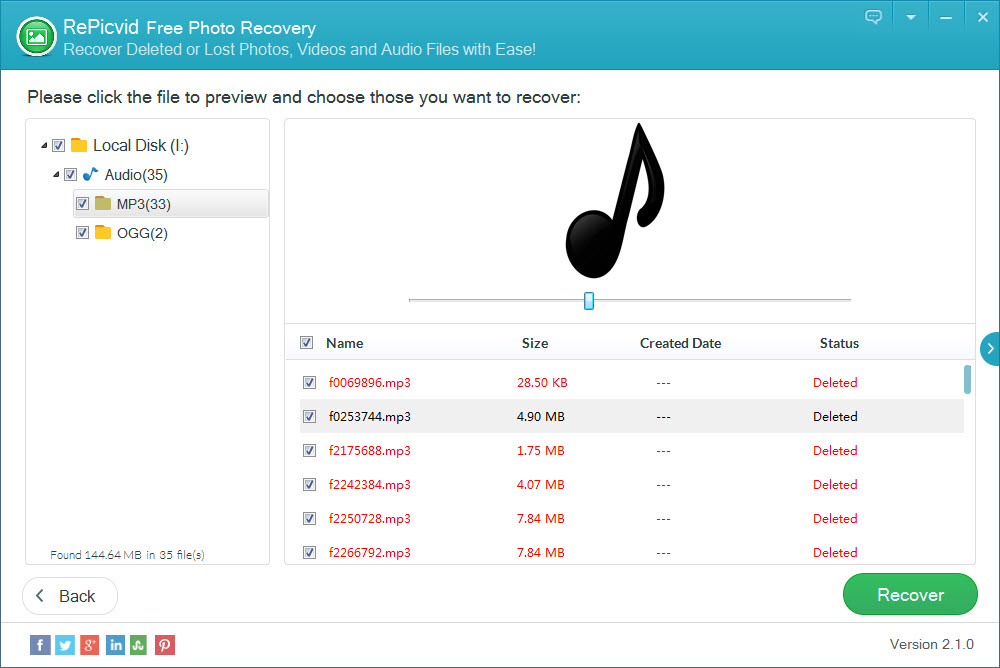Click the RePicvid logo icon
The height and width of the screenshot is (668, 1000).
tap(35, 36)
